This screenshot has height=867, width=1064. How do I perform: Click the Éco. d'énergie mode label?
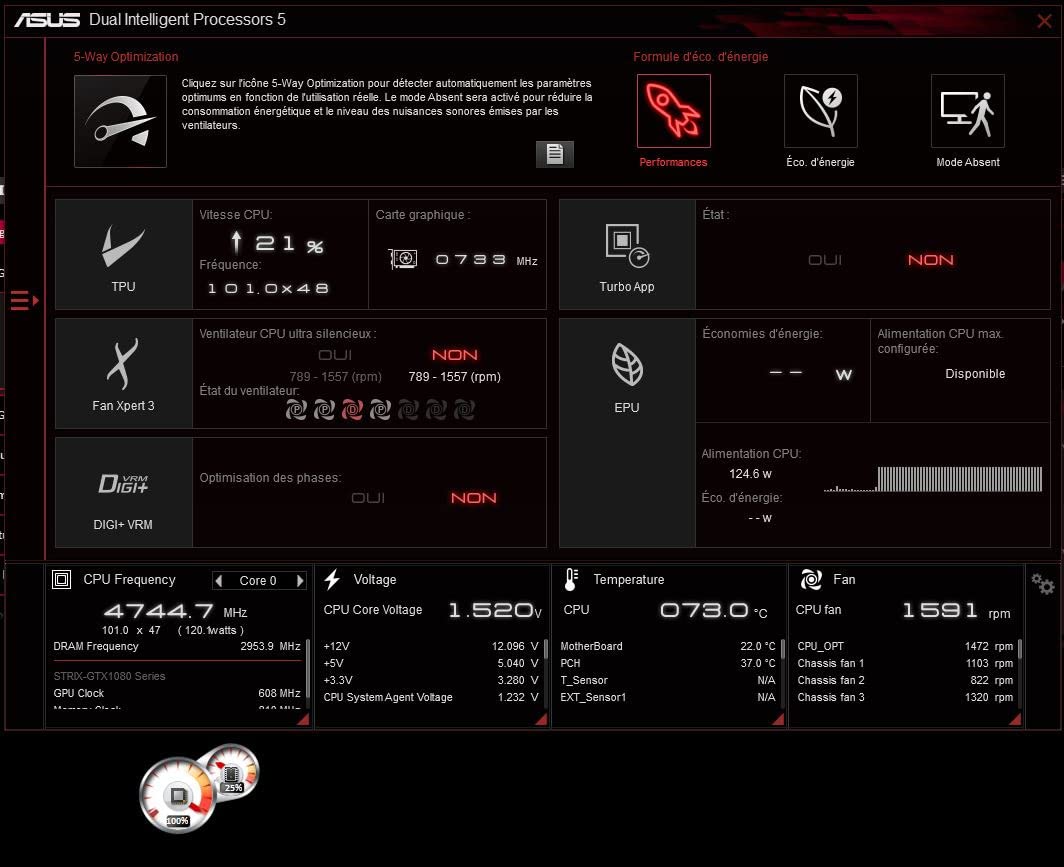tap(820, 162)
